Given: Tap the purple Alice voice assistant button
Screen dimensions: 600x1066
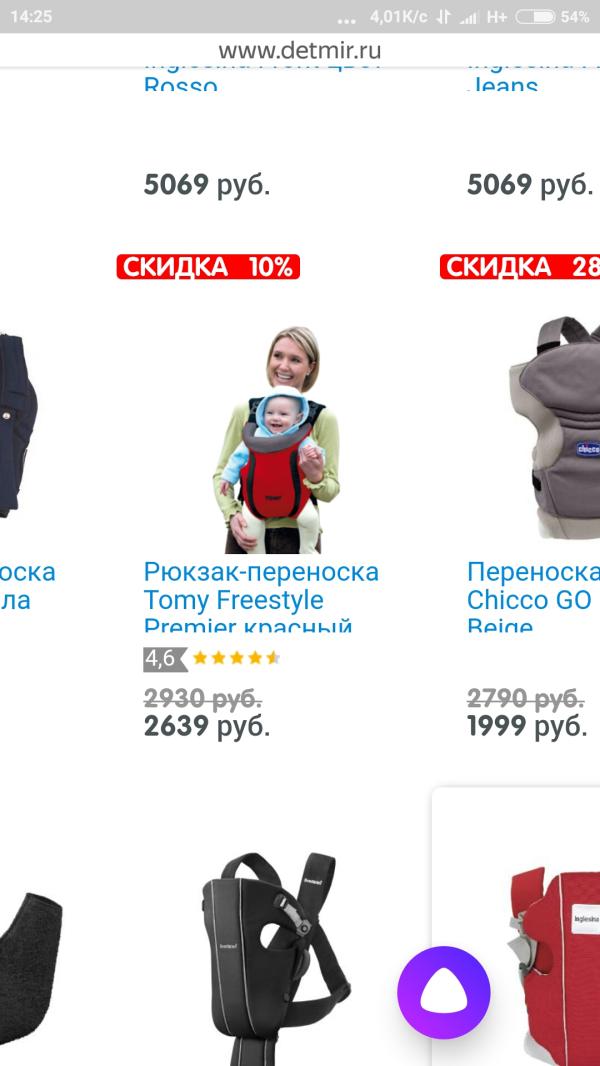Looking at the screenshot, I should pyautogui.click(x=443, y=993).
